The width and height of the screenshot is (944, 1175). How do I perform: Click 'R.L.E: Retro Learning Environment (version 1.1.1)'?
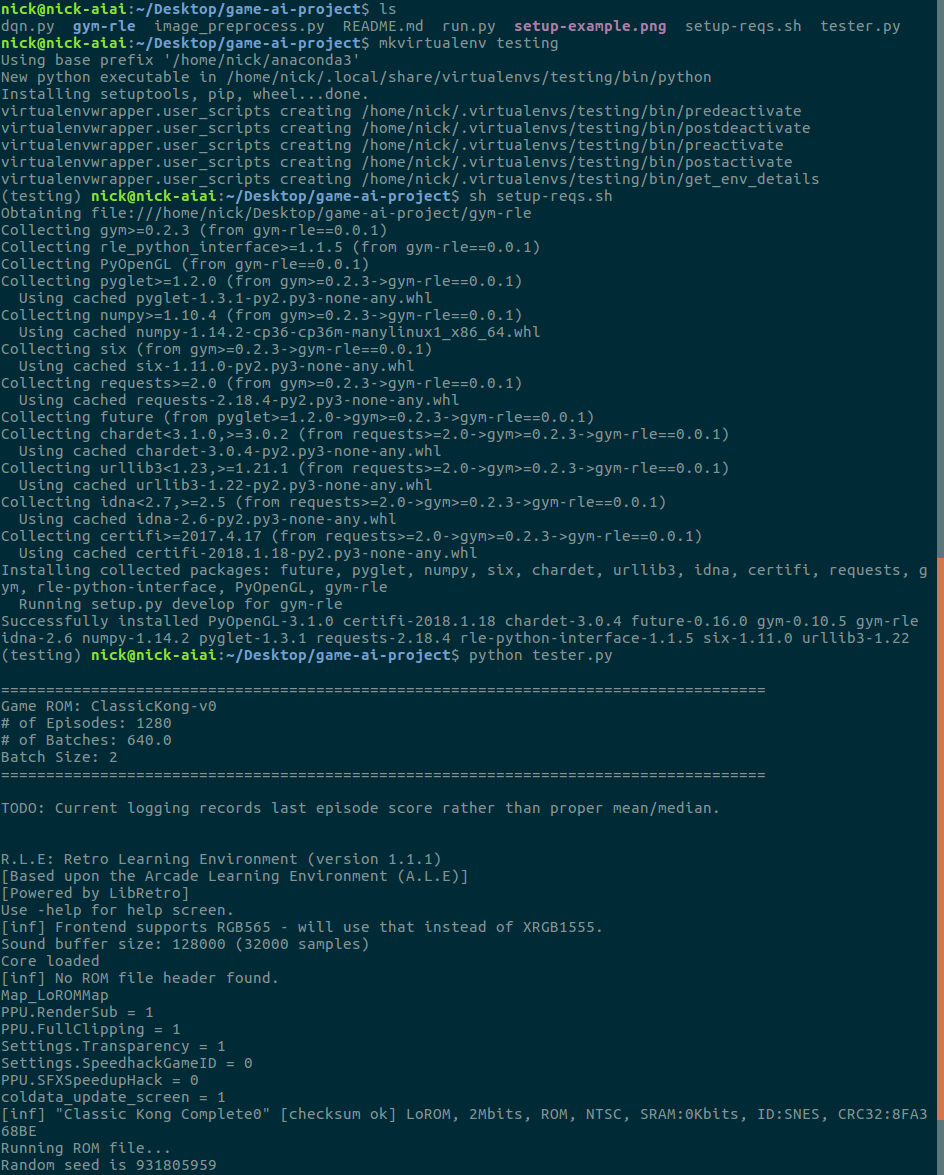(221, 860)
